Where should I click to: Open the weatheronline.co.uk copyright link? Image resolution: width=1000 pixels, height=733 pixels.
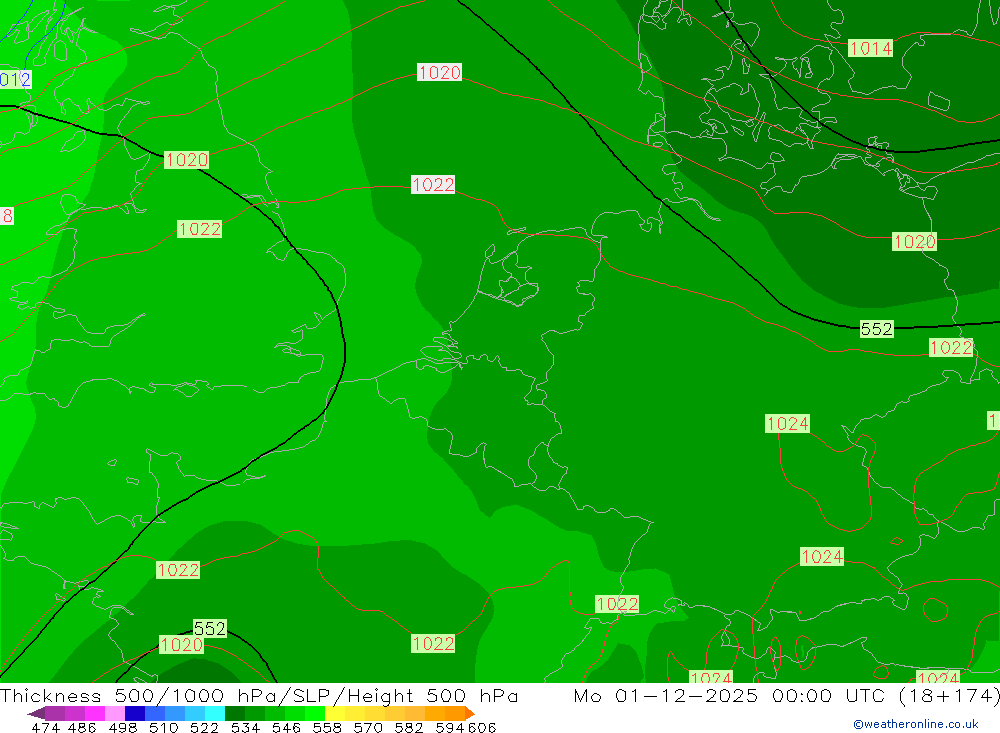[x=916, y=724]
